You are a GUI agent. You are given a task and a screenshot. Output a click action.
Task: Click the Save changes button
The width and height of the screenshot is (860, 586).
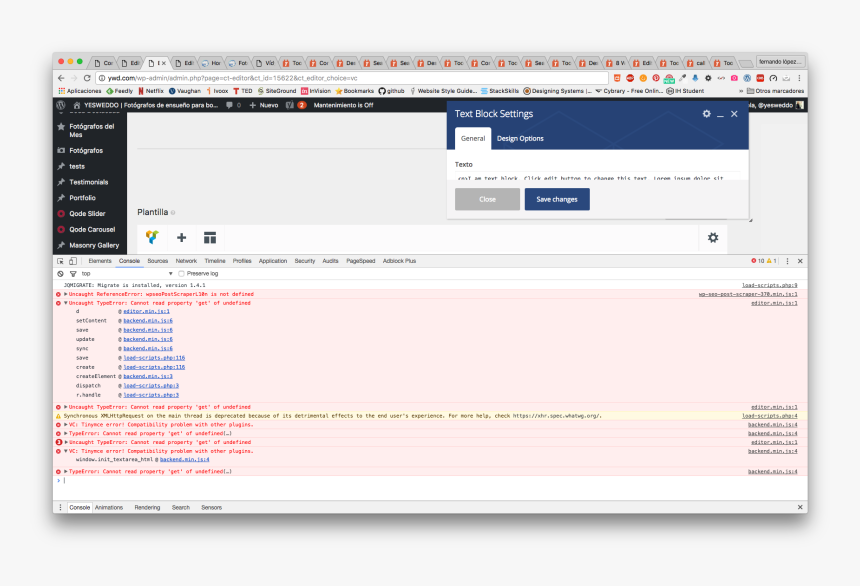(557, 199)
